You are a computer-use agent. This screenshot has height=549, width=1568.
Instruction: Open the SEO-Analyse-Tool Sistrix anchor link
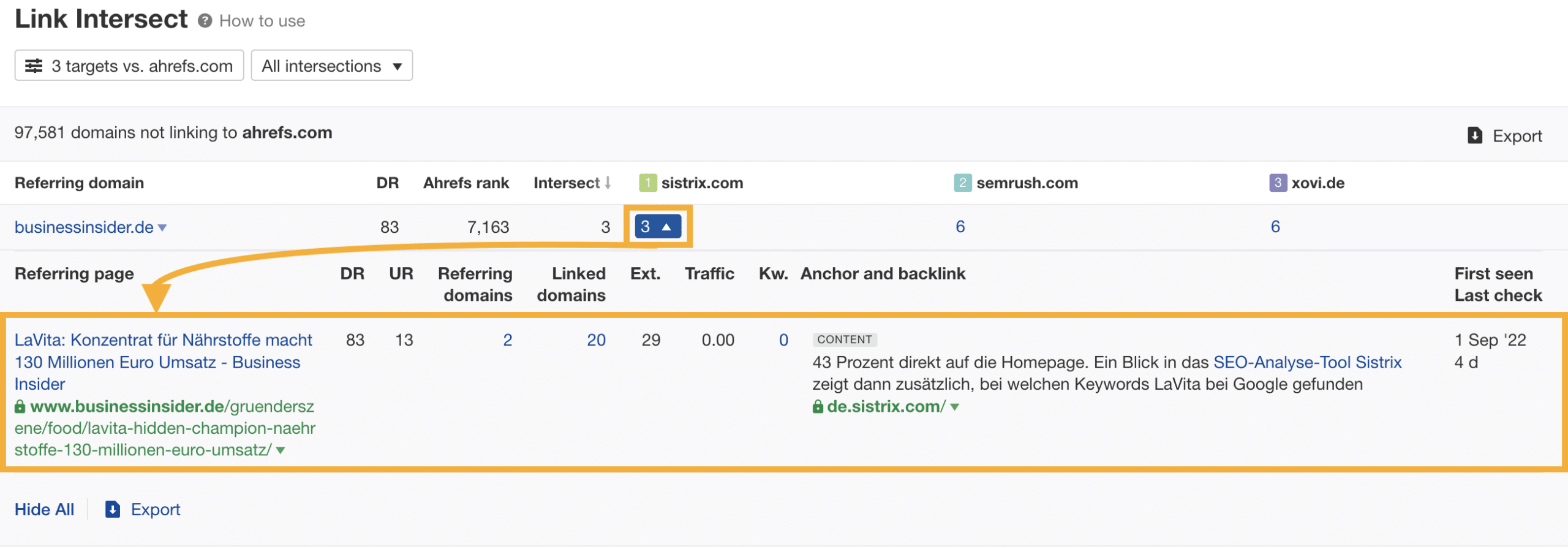click(1307, 362)
